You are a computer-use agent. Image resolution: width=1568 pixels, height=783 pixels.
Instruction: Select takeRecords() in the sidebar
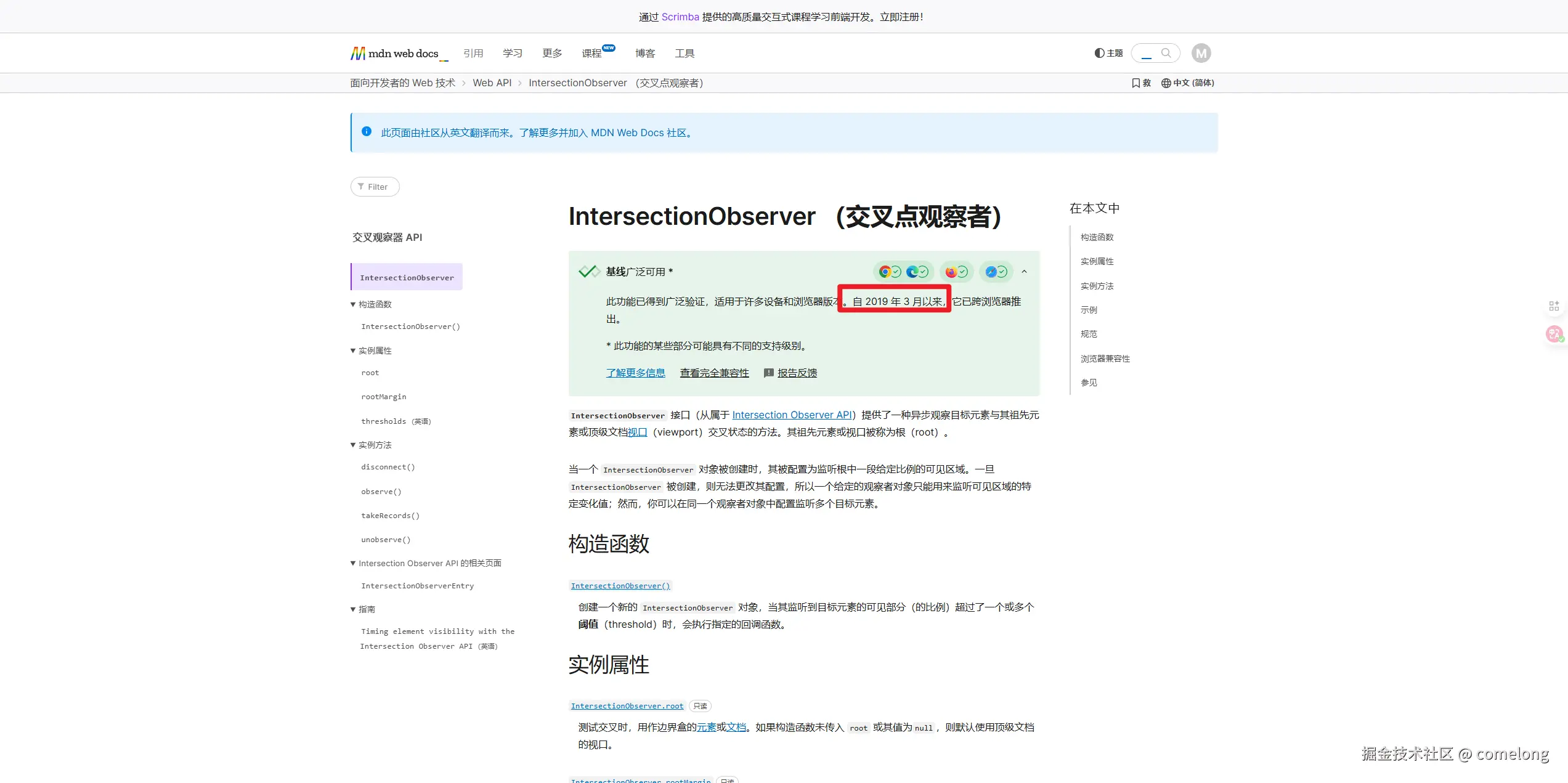(390, 516)
